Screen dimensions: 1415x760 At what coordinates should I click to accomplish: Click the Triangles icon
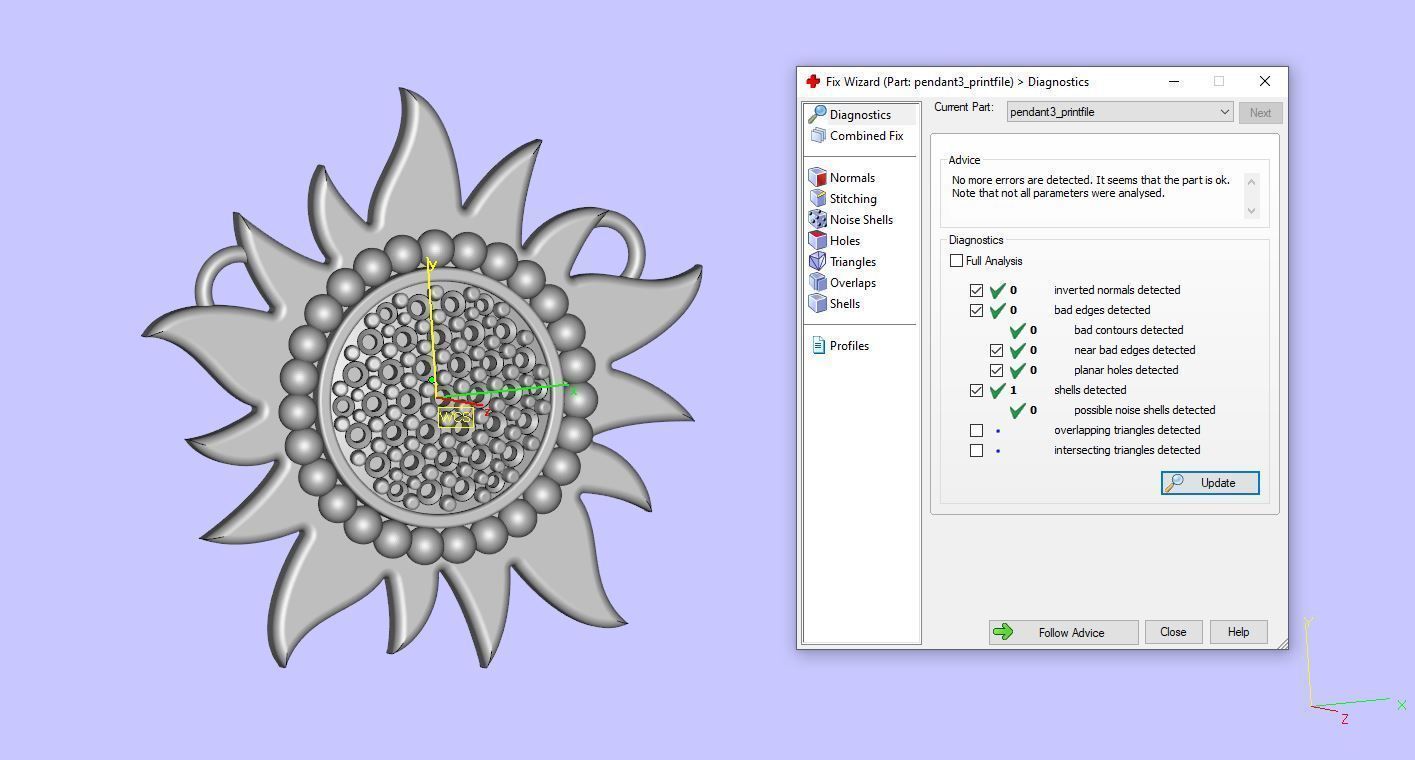[818, 262]
